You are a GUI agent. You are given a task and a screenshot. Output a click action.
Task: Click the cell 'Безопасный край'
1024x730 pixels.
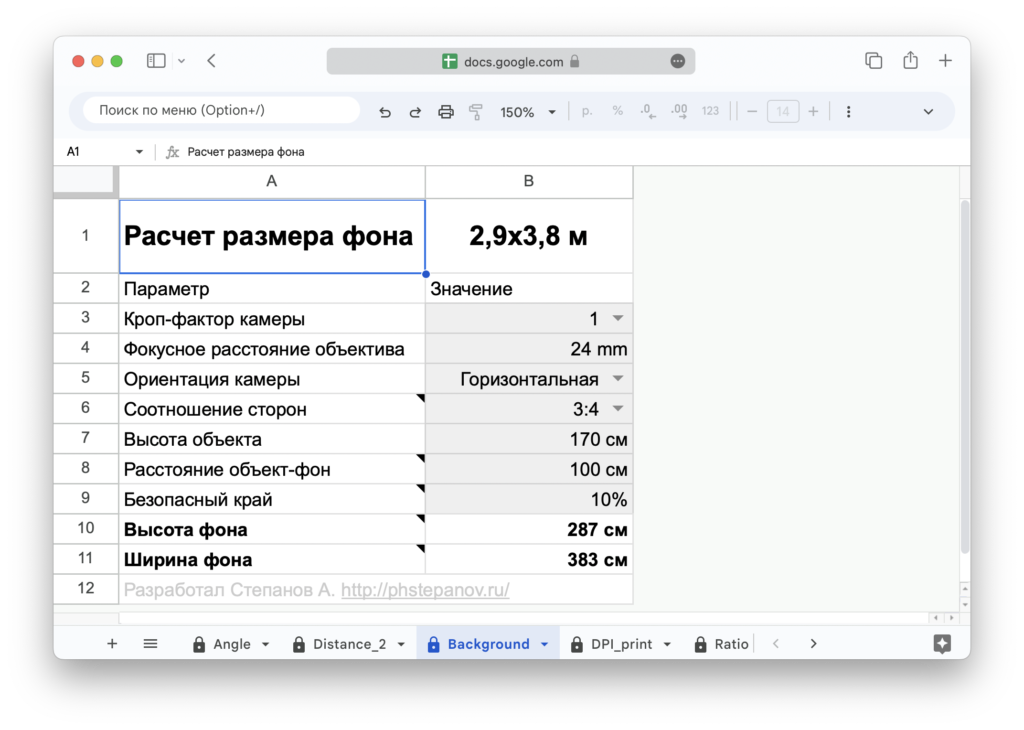tap(272, 499)
